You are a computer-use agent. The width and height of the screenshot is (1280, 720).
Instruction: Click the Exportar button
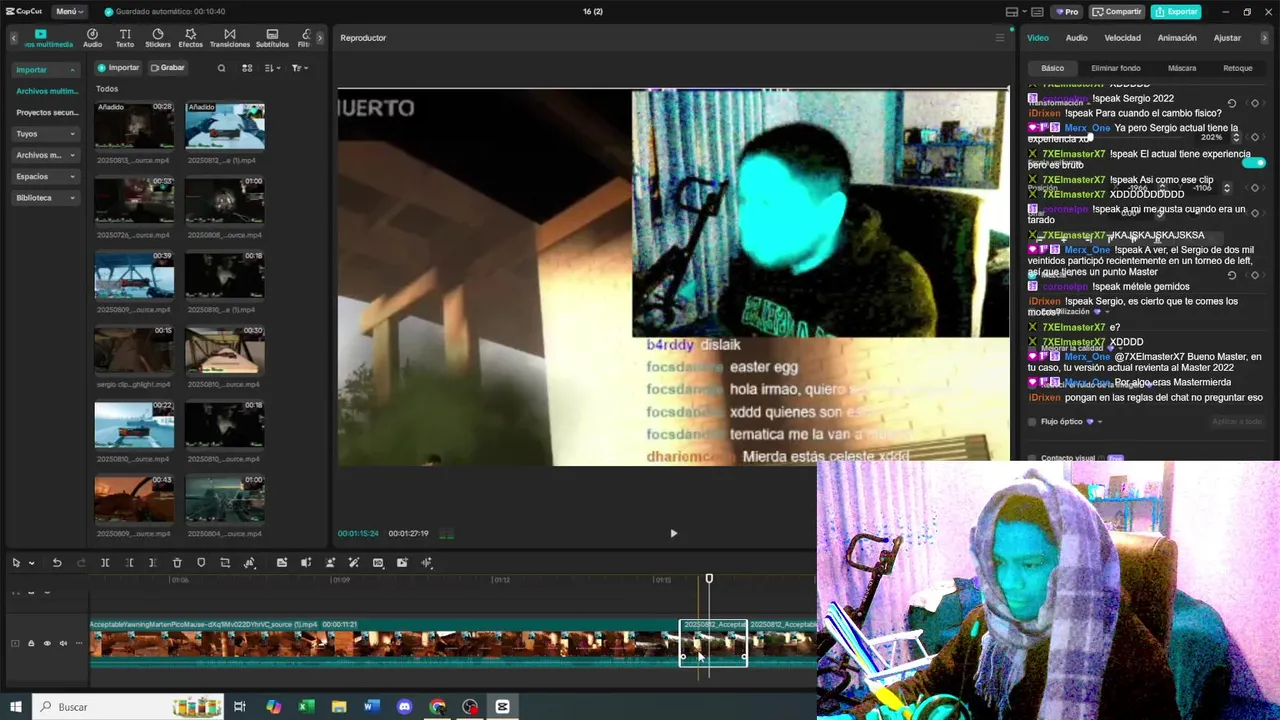point(1176,12)
